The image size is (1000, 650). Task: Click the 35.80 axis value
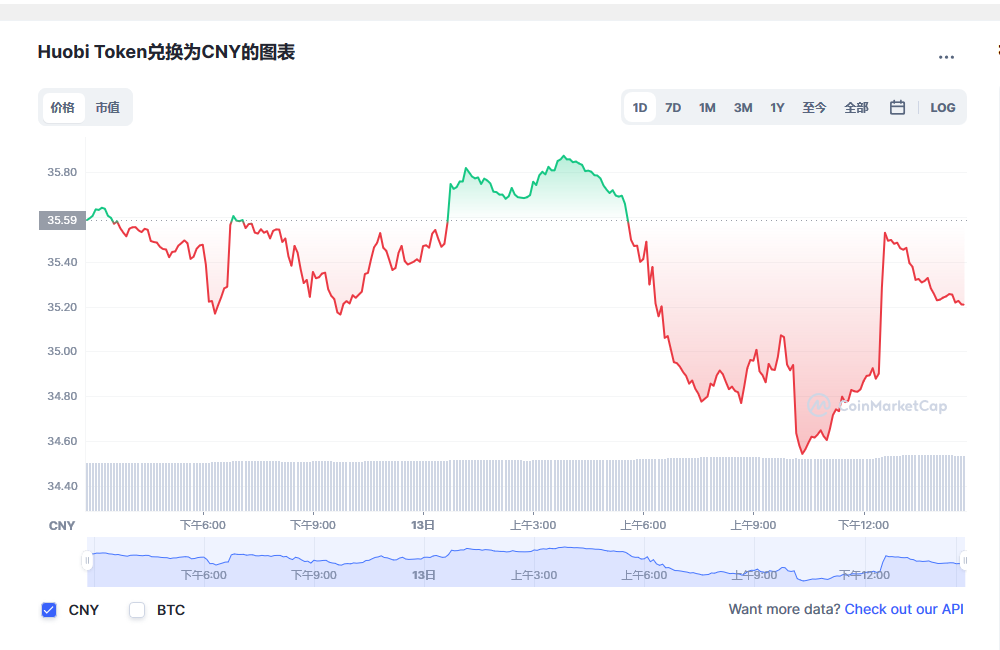click(62, 172)
